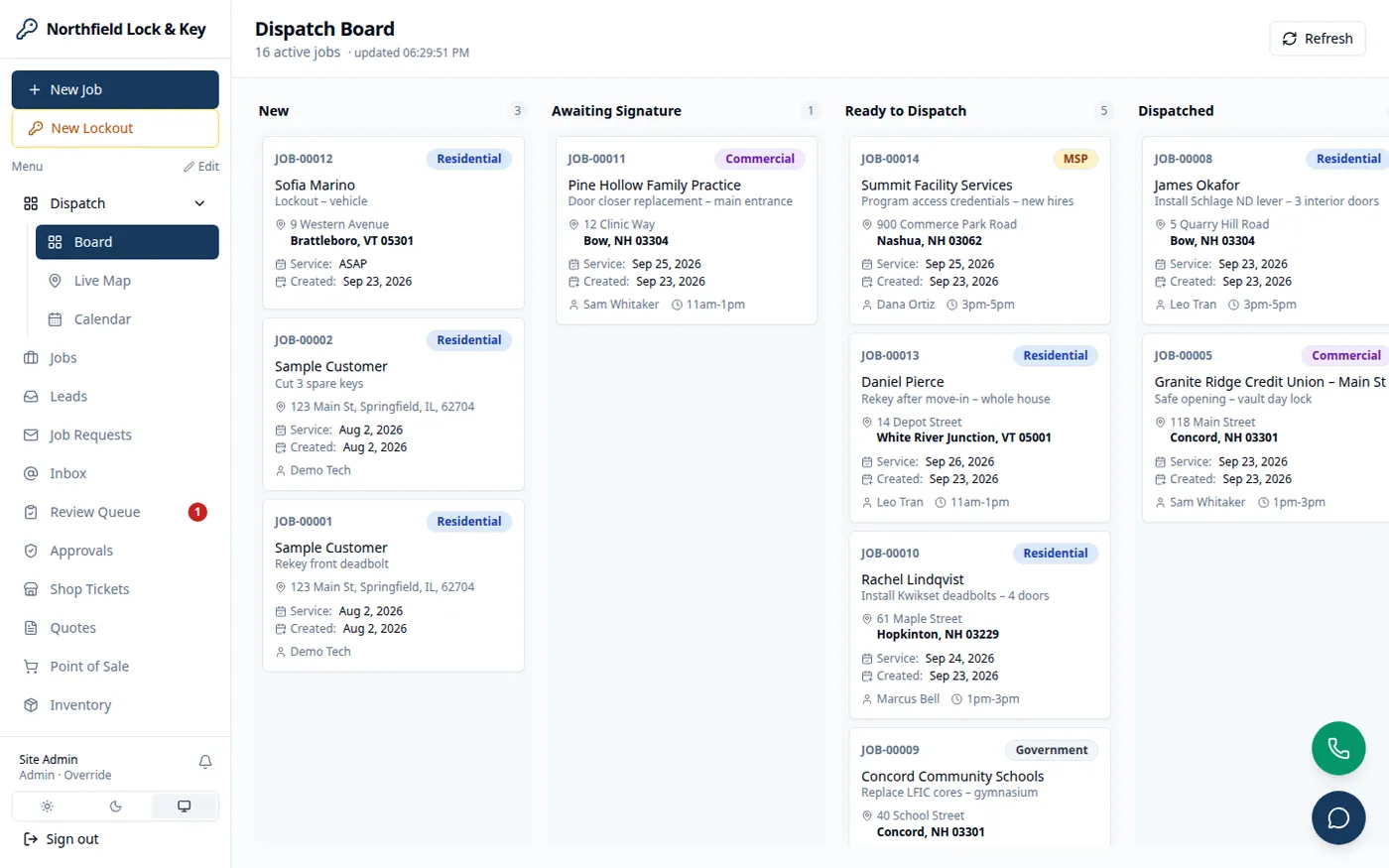Image resolution: width=1389 pixels, height=868 pixels.
Task: Sign out of the account
Action: (x=62, y=839)
